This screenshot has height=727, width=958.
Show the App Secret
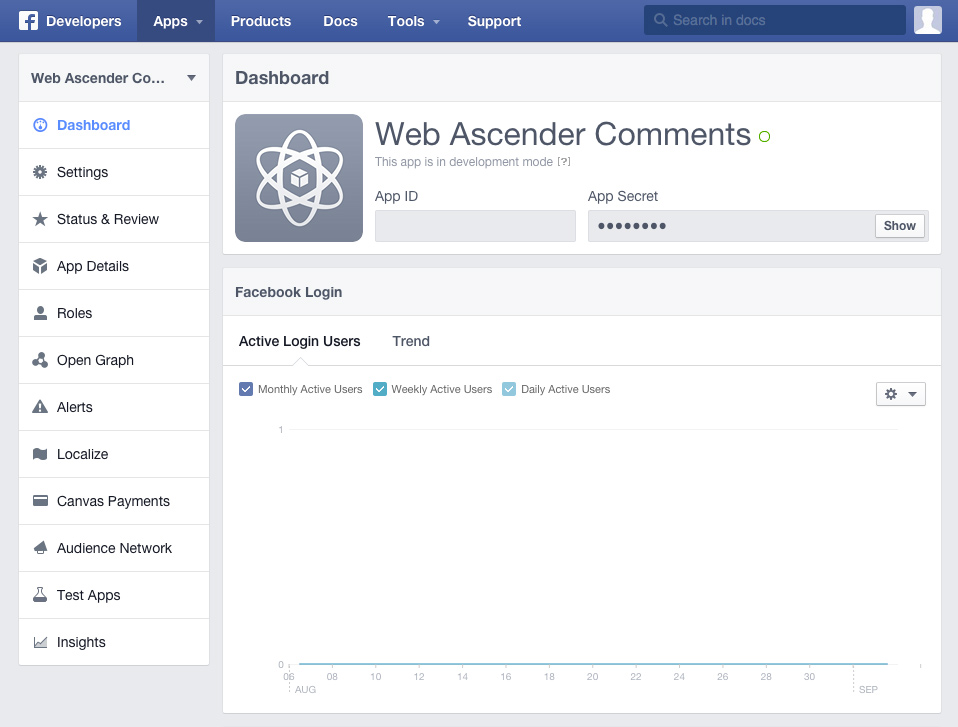[899, 226]
